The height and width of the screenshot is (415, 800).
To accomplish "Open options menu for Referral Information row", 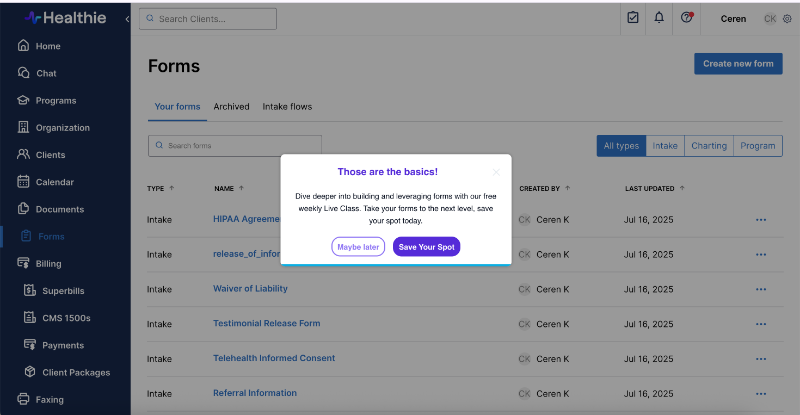I will pyautogui.click(x=761, y=394).
